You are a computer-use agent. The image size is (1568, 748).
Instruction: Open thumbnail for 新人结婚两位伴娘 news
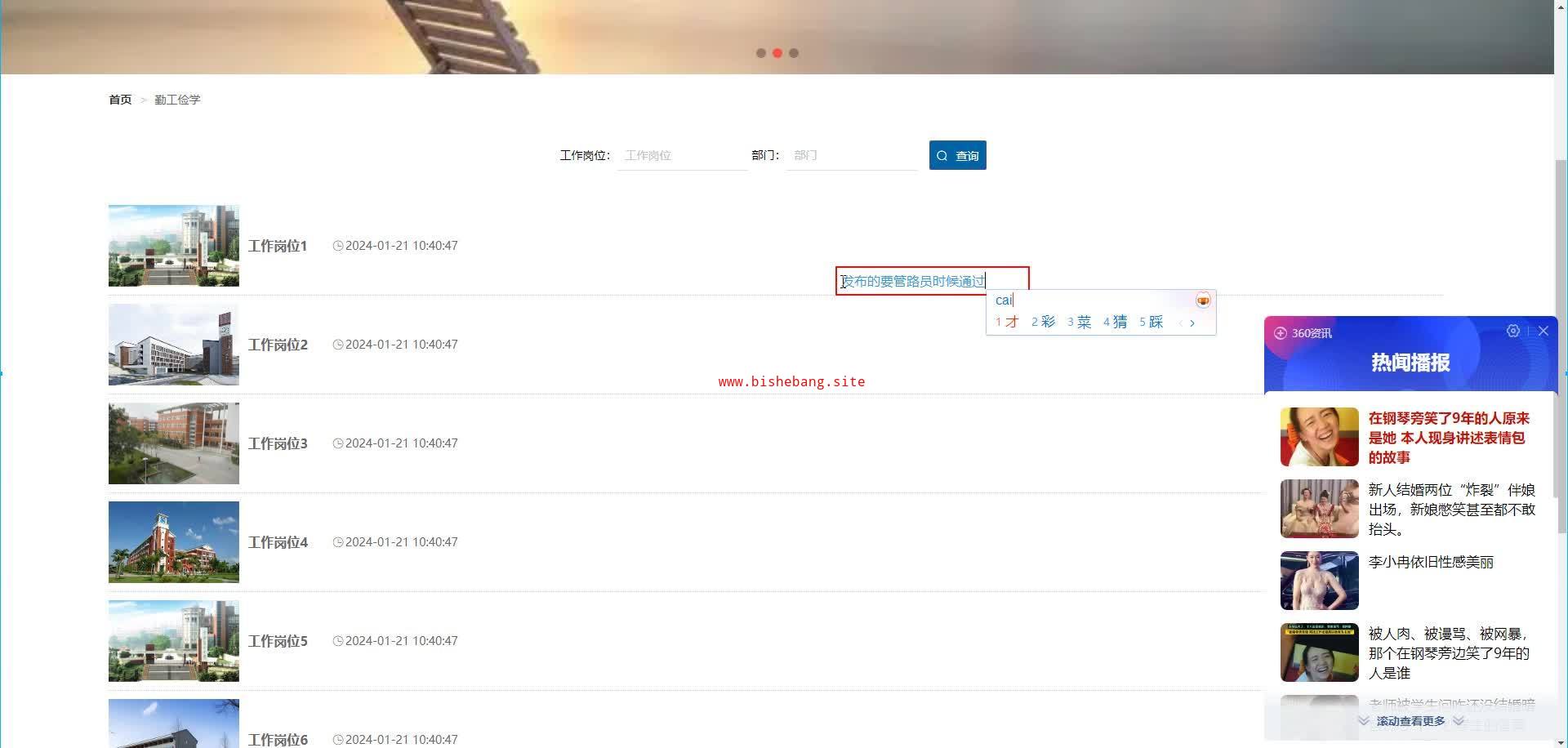click(1320, 509)
